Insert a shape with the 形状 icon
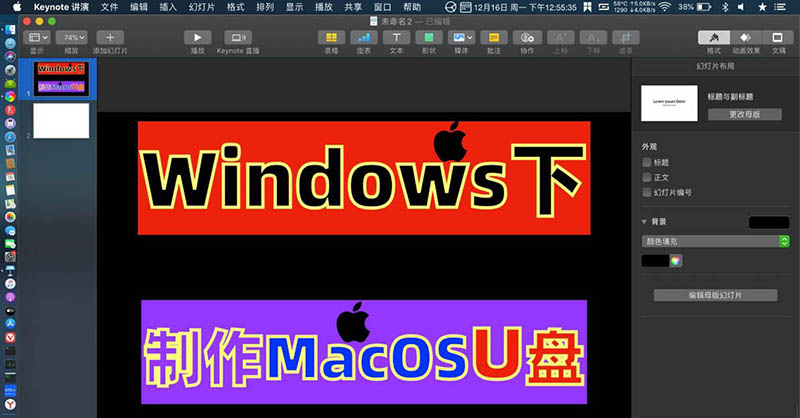 click(x=429, y=37)
